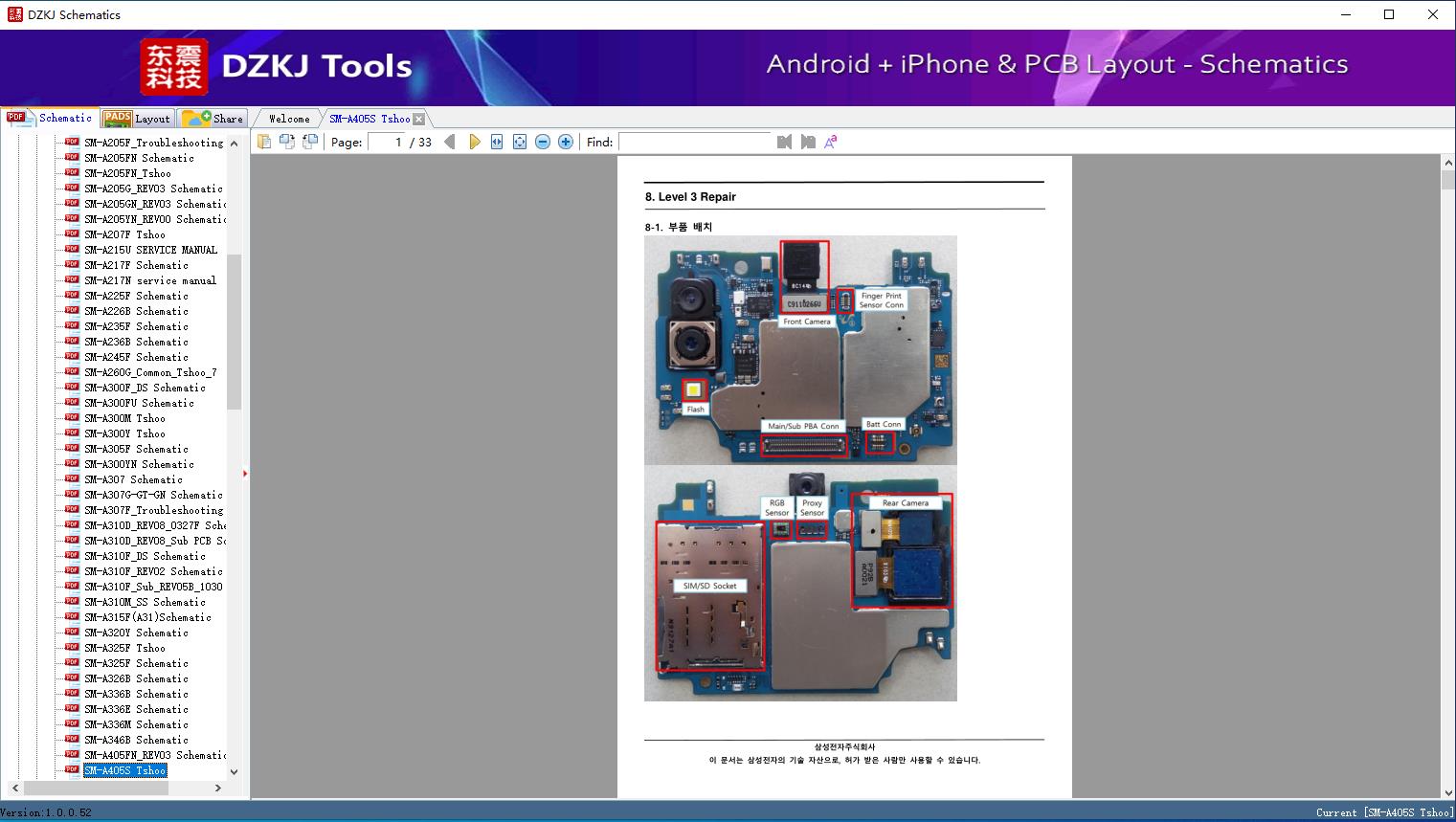Image resolution: width=1456 pixels, height=822 pixels.
Task: Go to the previous page arrow
Action: pyautogui.click(x=450, y=142)
